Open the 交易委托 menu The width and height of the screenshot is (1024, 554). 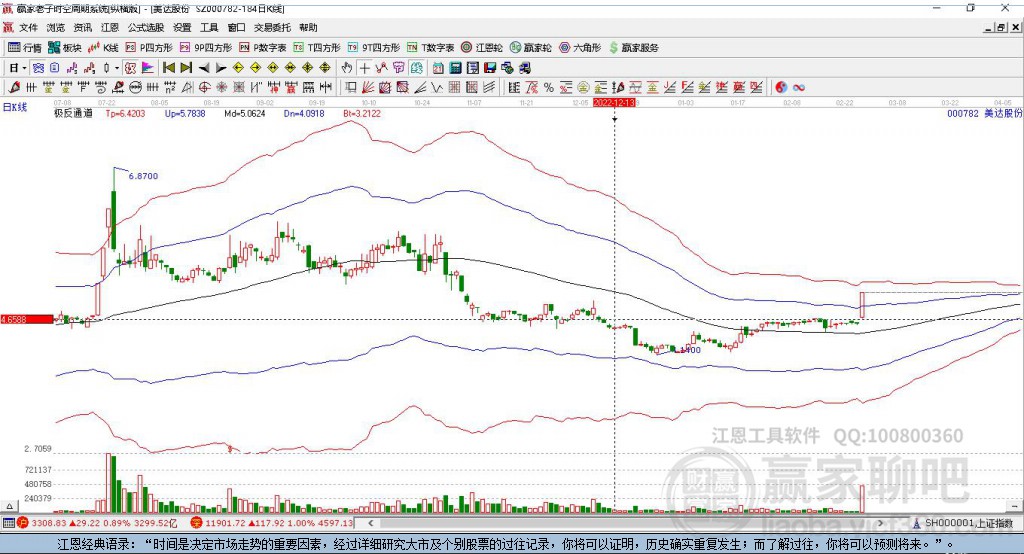click(272, 27)
